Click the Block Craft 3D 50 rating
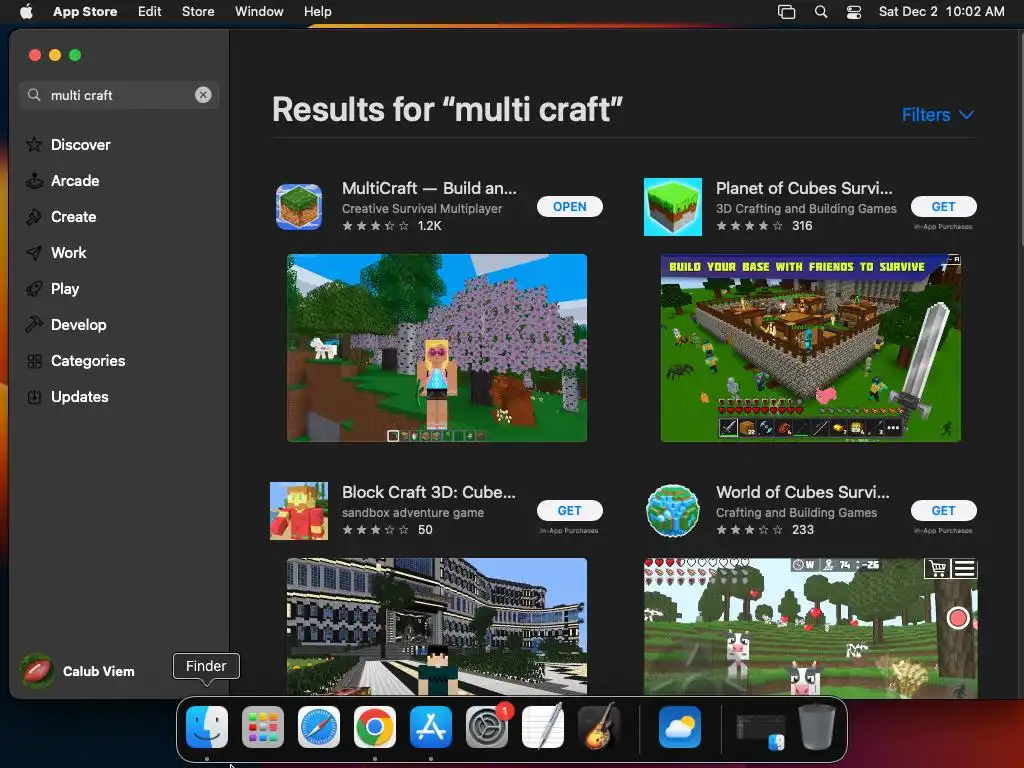The width and height of the screenshot is (1024, 768). click(x=387, y=530)
